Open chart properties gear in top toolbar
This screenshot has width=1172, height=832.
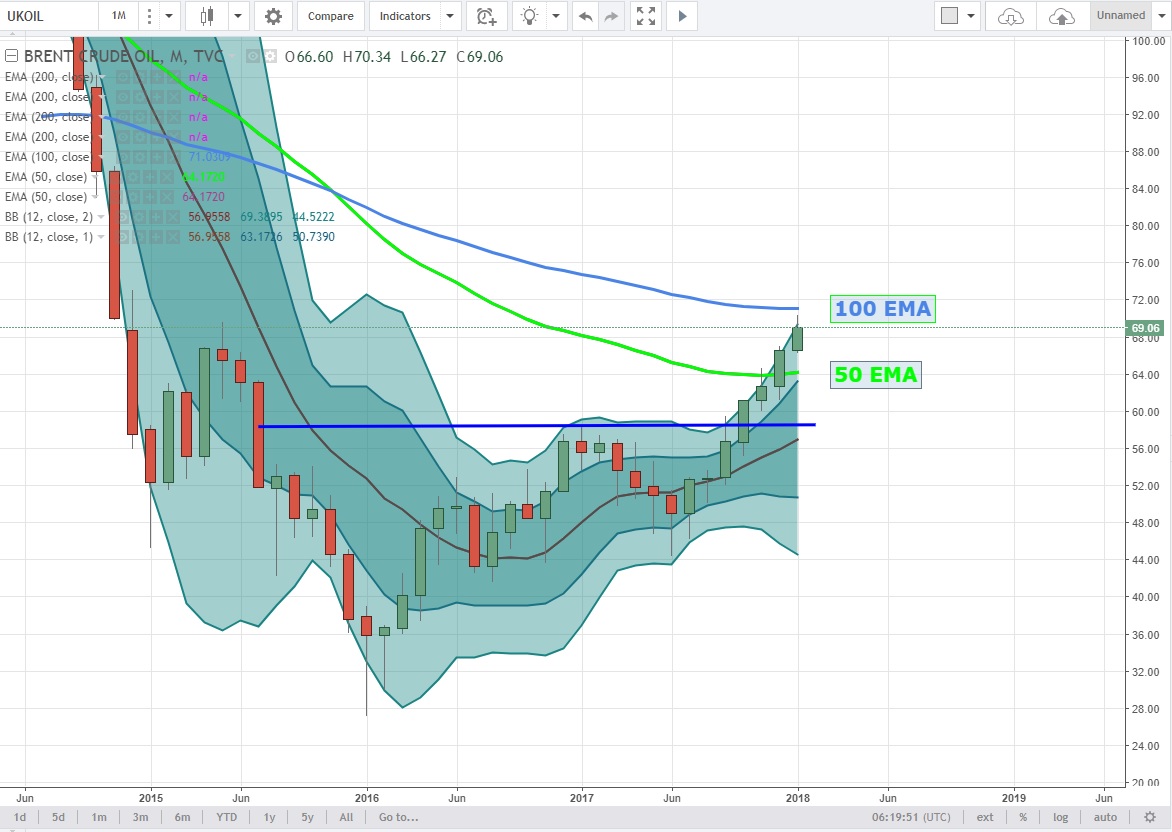273,16
